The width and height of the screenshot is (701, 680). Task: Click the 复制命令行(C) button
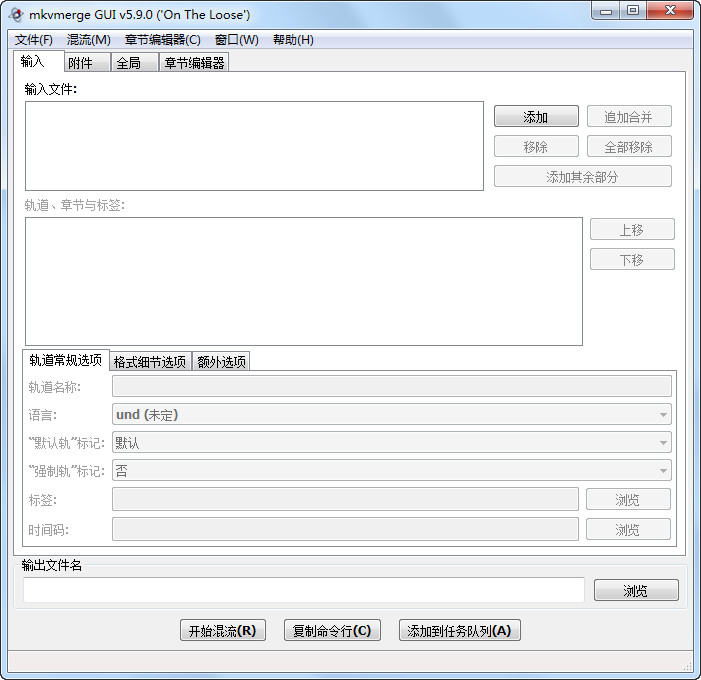332,630
